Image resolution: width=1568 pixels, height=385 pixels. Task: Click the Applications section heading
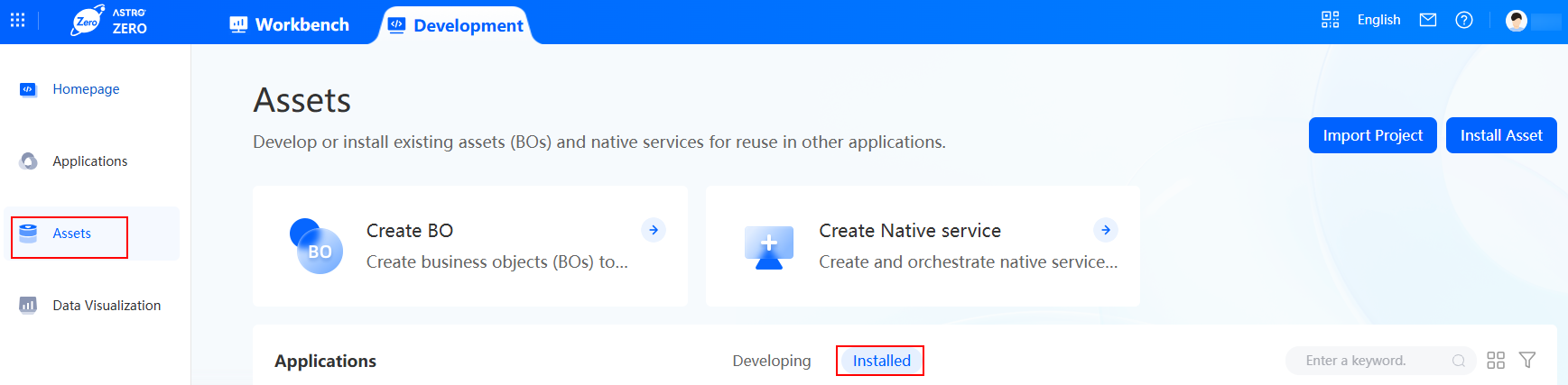click(x=326, y=361)
